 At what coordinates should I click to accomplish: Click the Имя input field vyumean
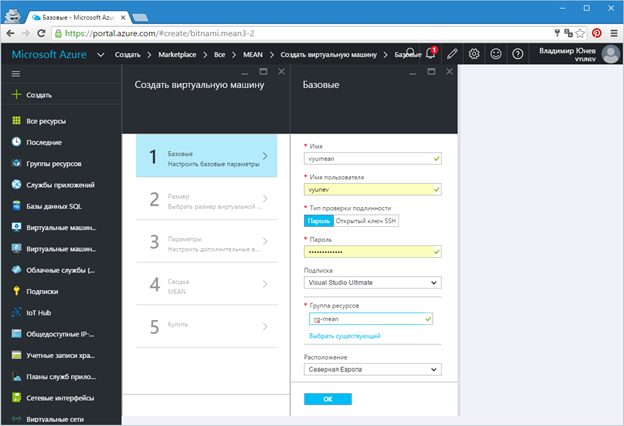372,158
